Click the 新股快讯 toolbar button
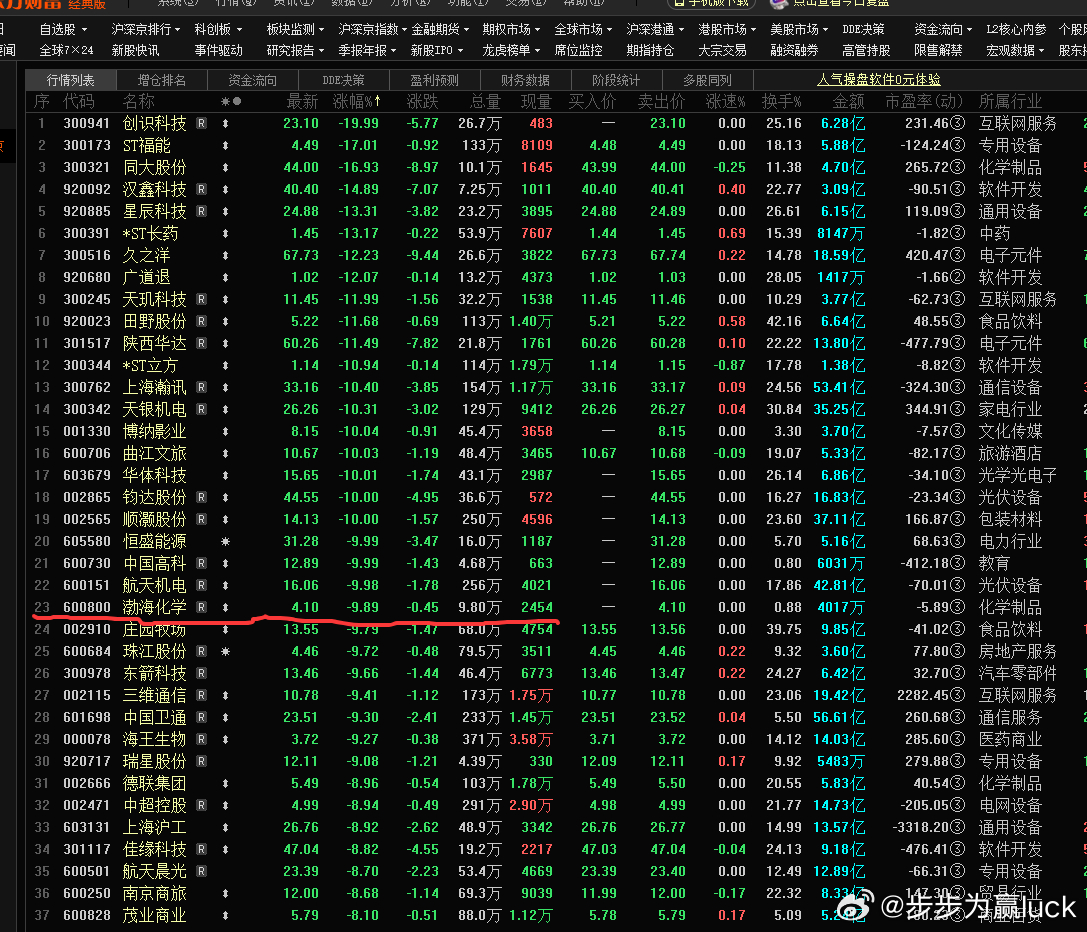 [135, 51]
